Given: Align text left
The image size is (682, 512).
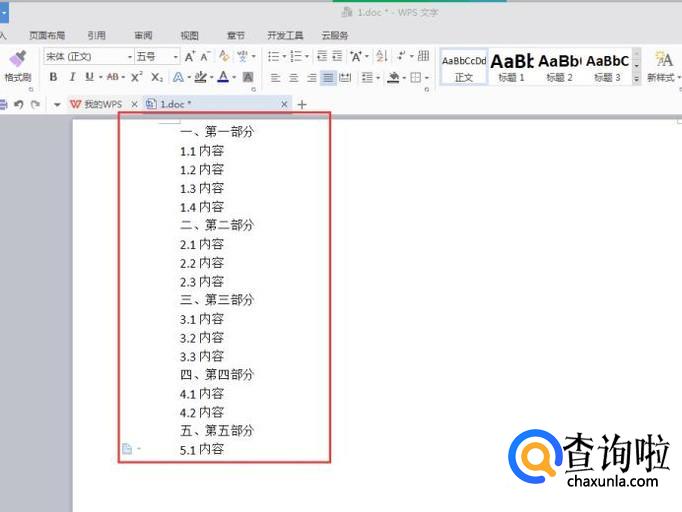Looking at the screenshot, I should point(275,78).
